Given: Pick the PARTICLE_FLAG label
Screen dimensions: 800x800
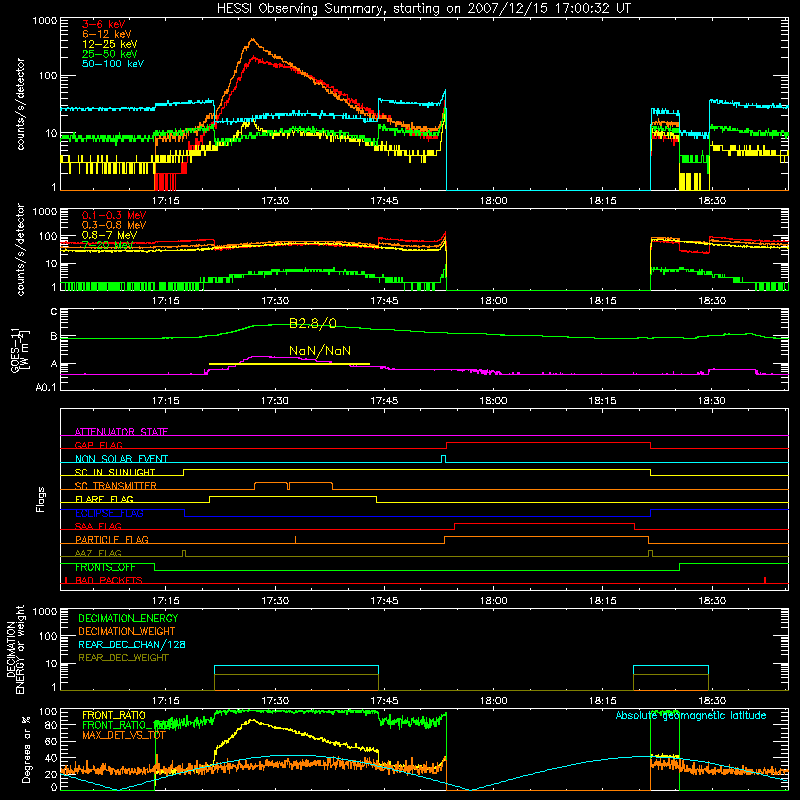Looking at the screenshot, I should pyautogui.click(x=112, y=539).
